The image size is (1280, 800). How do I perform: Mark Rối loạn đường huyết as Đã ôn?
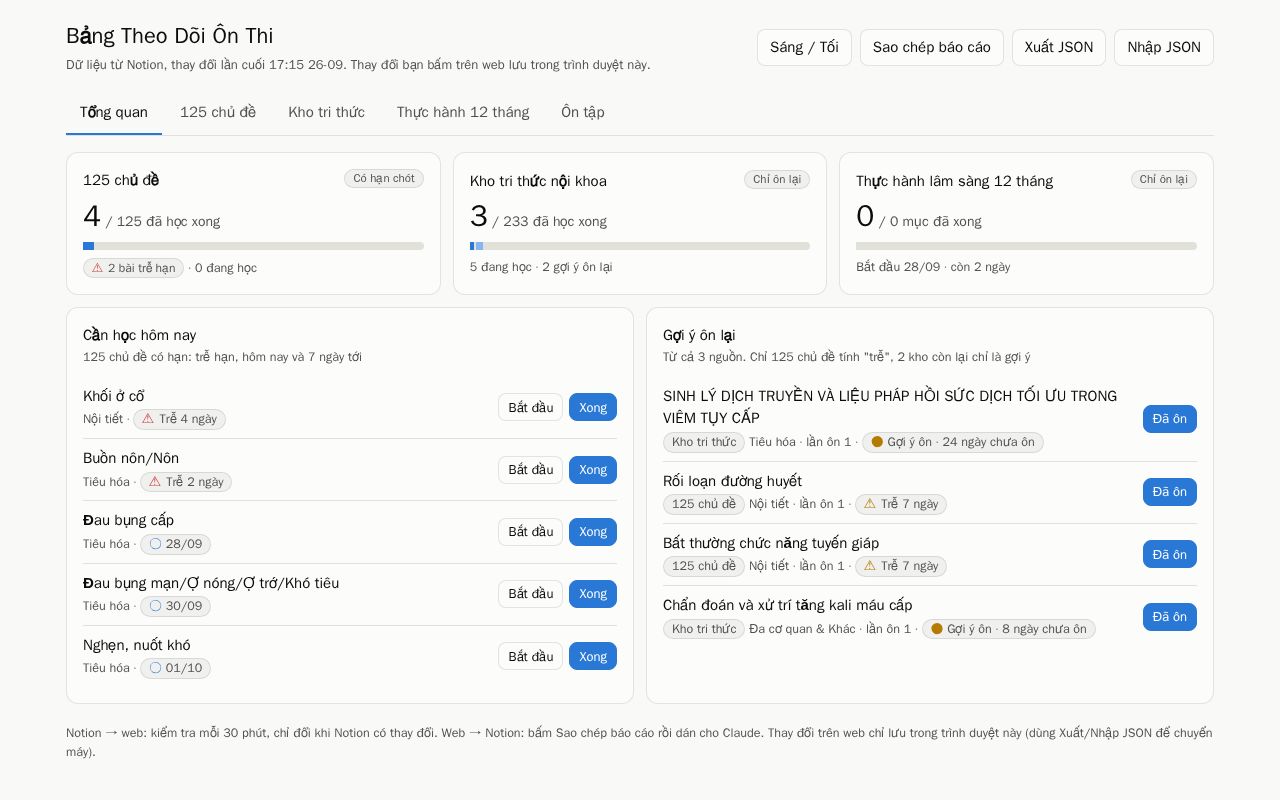point(1170,492)
